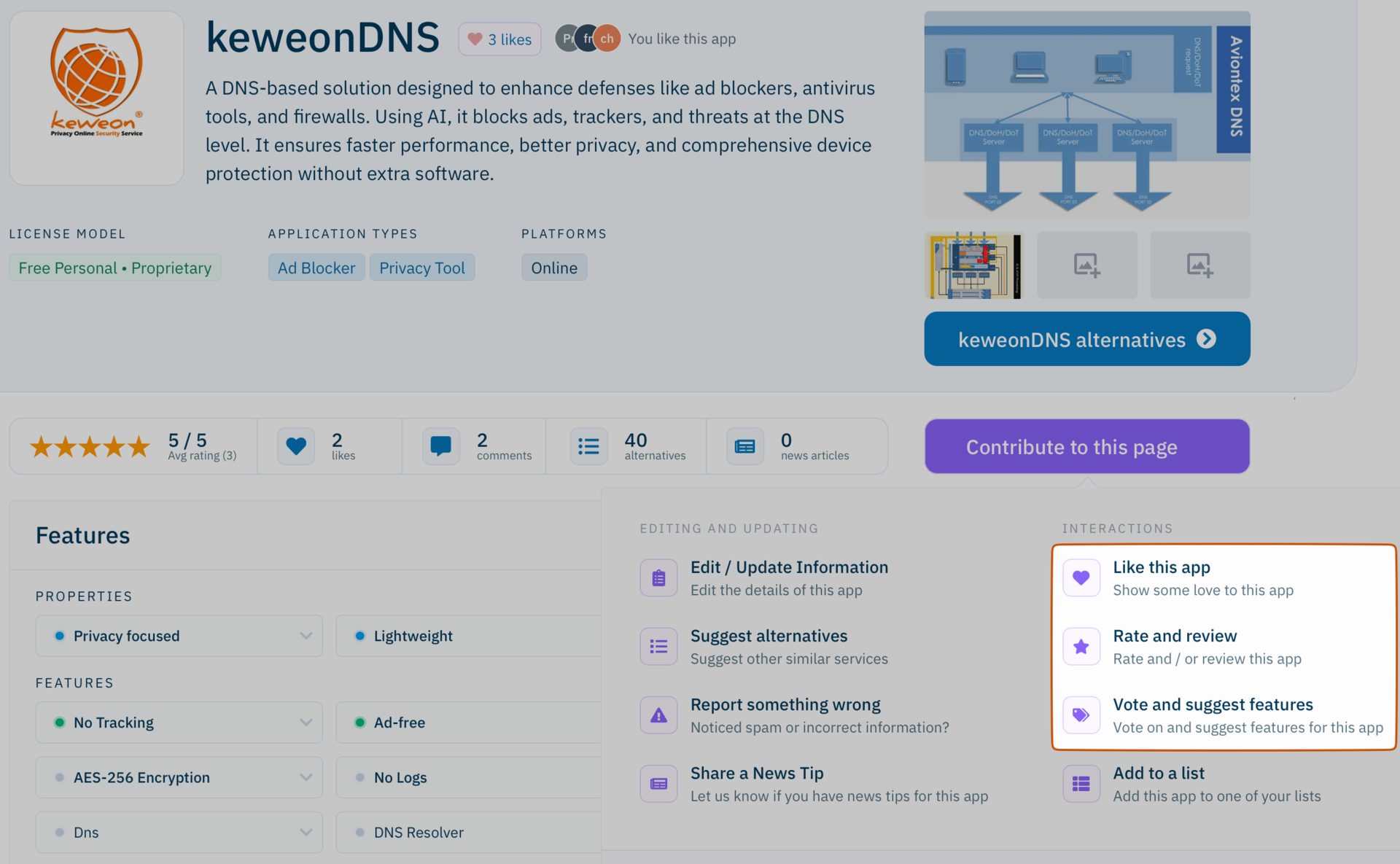Click the list icon for Suggest alternatives
The height and width of the screenshot is (864, 1400).
pos(658,647)
